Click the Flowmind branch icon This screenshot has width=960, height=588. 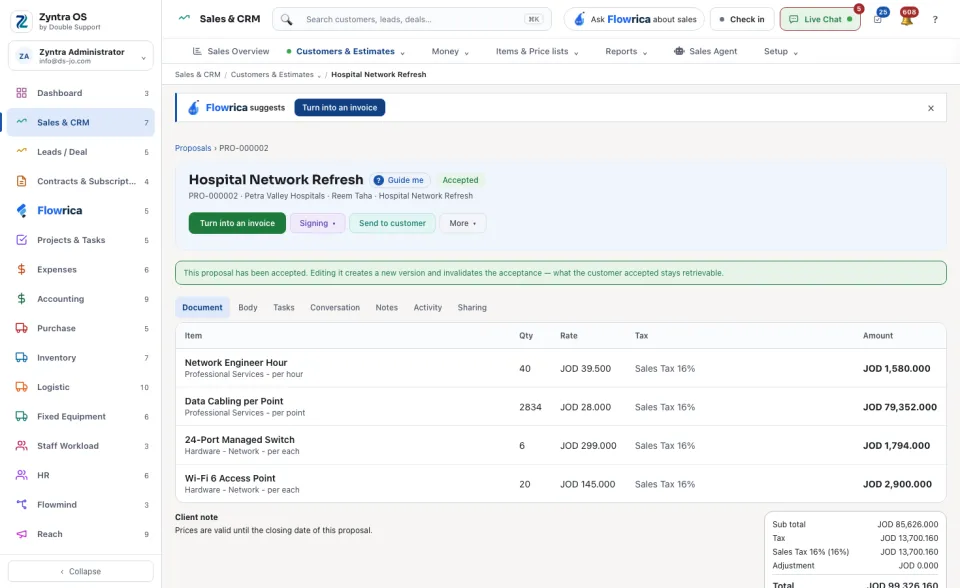(x=21, y=505)
